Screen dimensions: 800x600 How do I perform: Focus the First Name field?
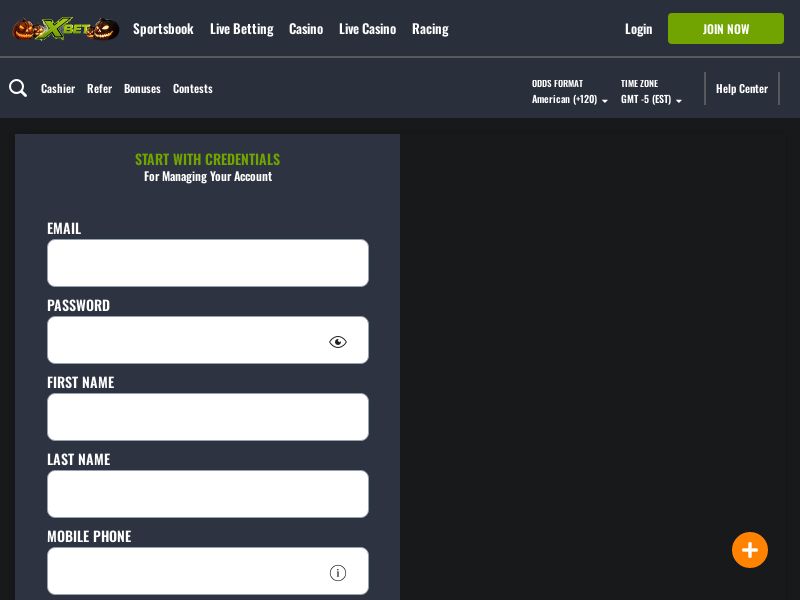[208, 417]
